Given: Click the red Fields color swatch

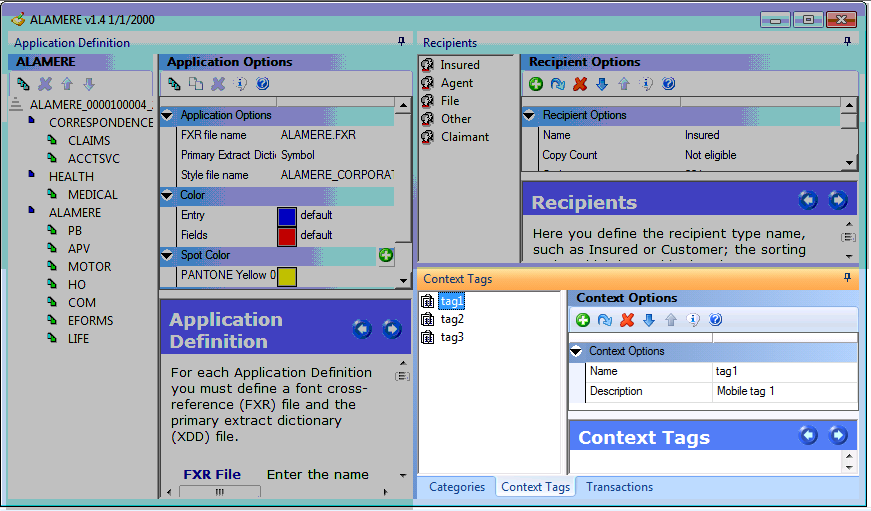Looking at the screenshot, I should point(287,237).
